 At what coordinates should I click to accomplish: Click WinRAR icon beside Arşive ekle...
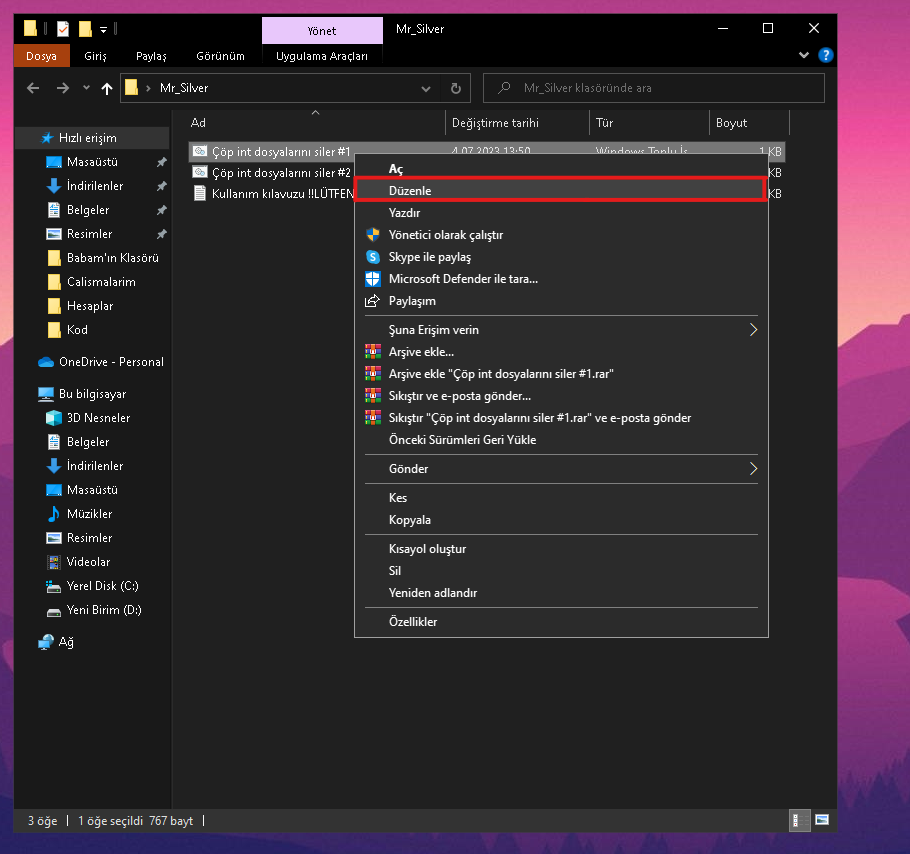pos(373,352)
